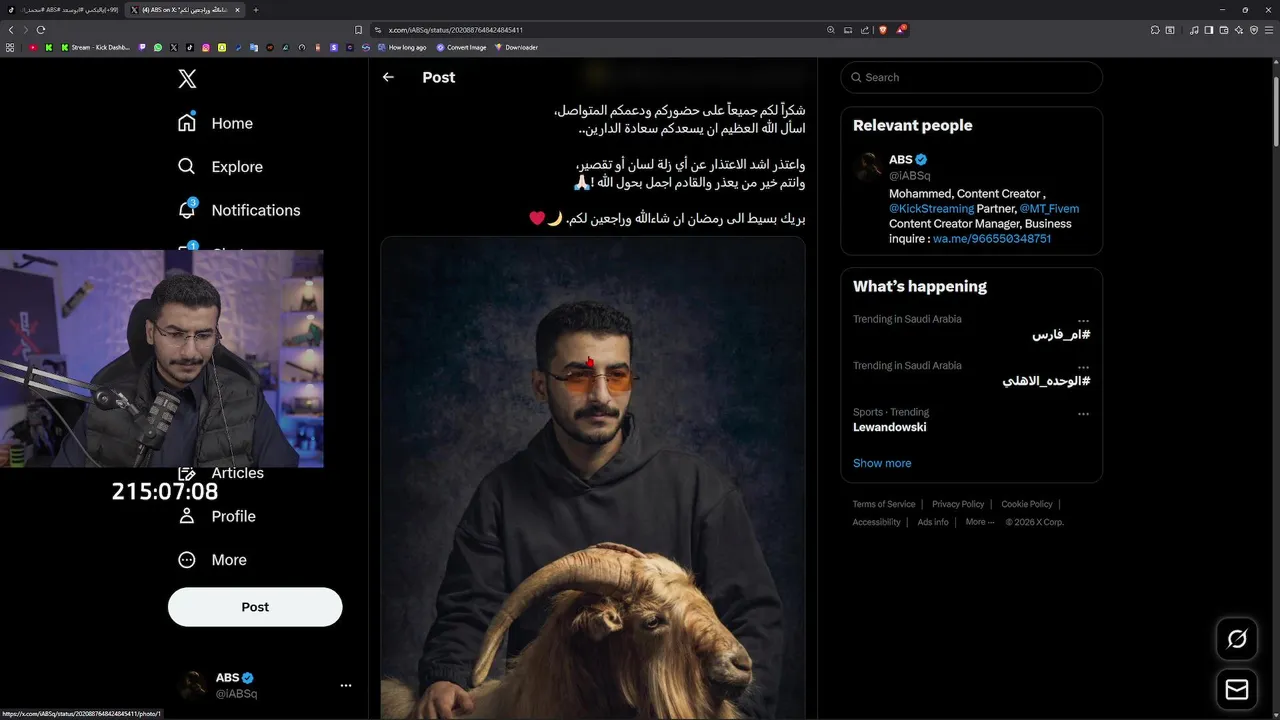Close the ABS on X tab
Image resolution: width=1280 pixels, height=720 pixels.
click(x=237, y=10)
